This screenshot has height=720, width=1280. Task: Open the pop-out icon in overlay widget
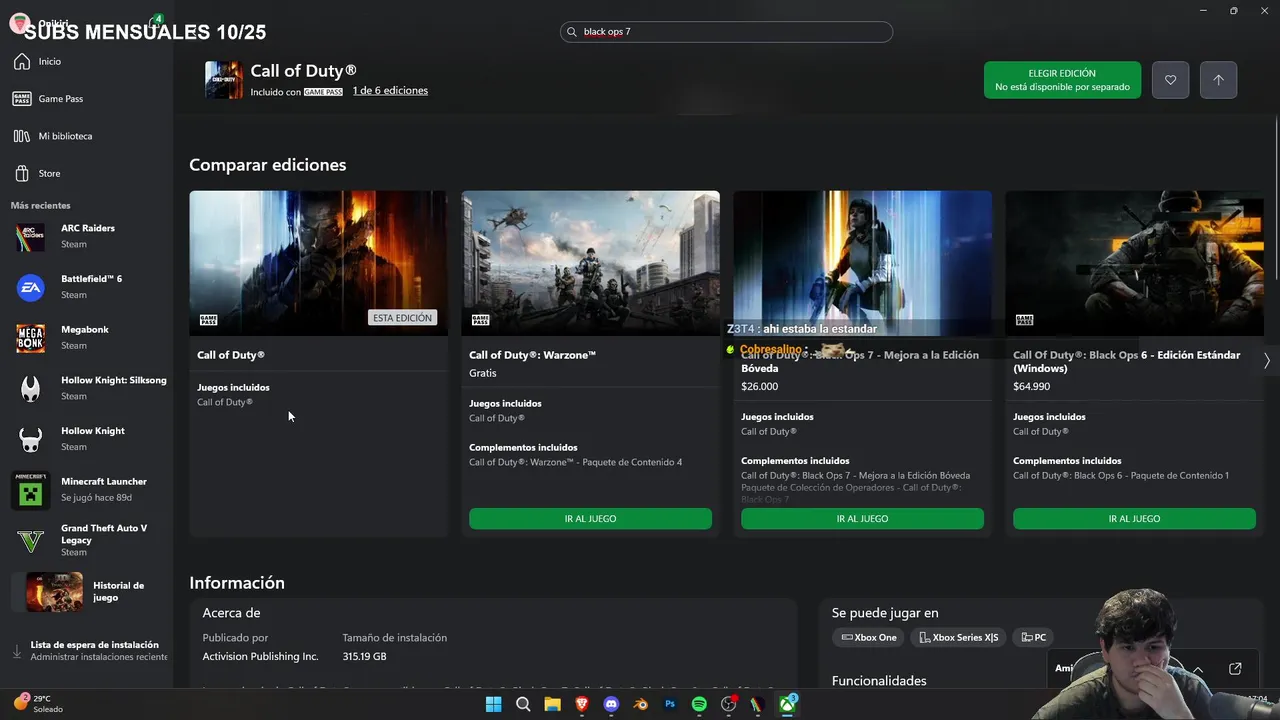(x=1235, y=668)
